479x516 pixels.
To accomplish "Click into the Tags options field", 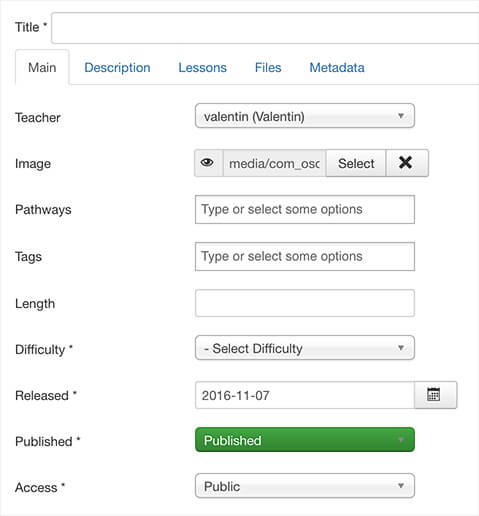I will [x=305, y=257].
